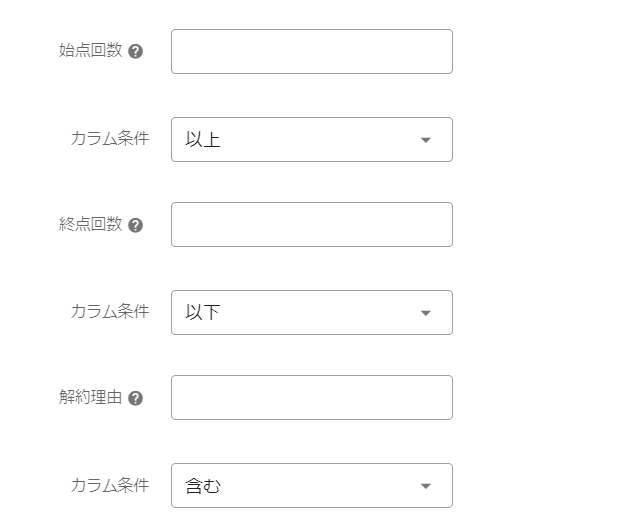The image size is (629, 526).
Task: Click the caret arrow of the 以下 dropdown
Action: coord(425,313)
